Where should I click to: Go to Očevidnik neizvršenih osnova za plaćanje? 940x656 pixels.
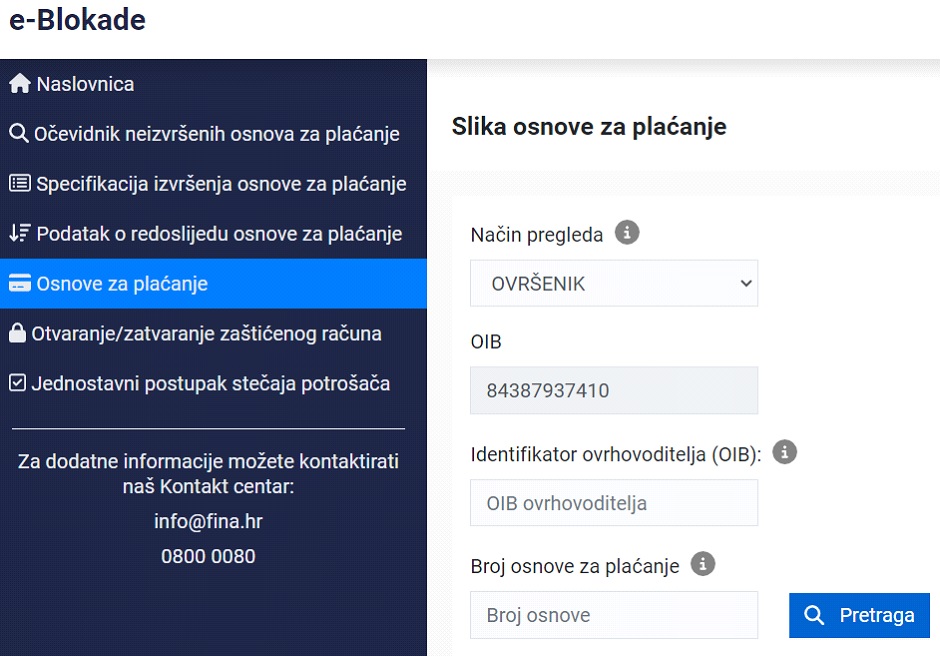[217, 134]
